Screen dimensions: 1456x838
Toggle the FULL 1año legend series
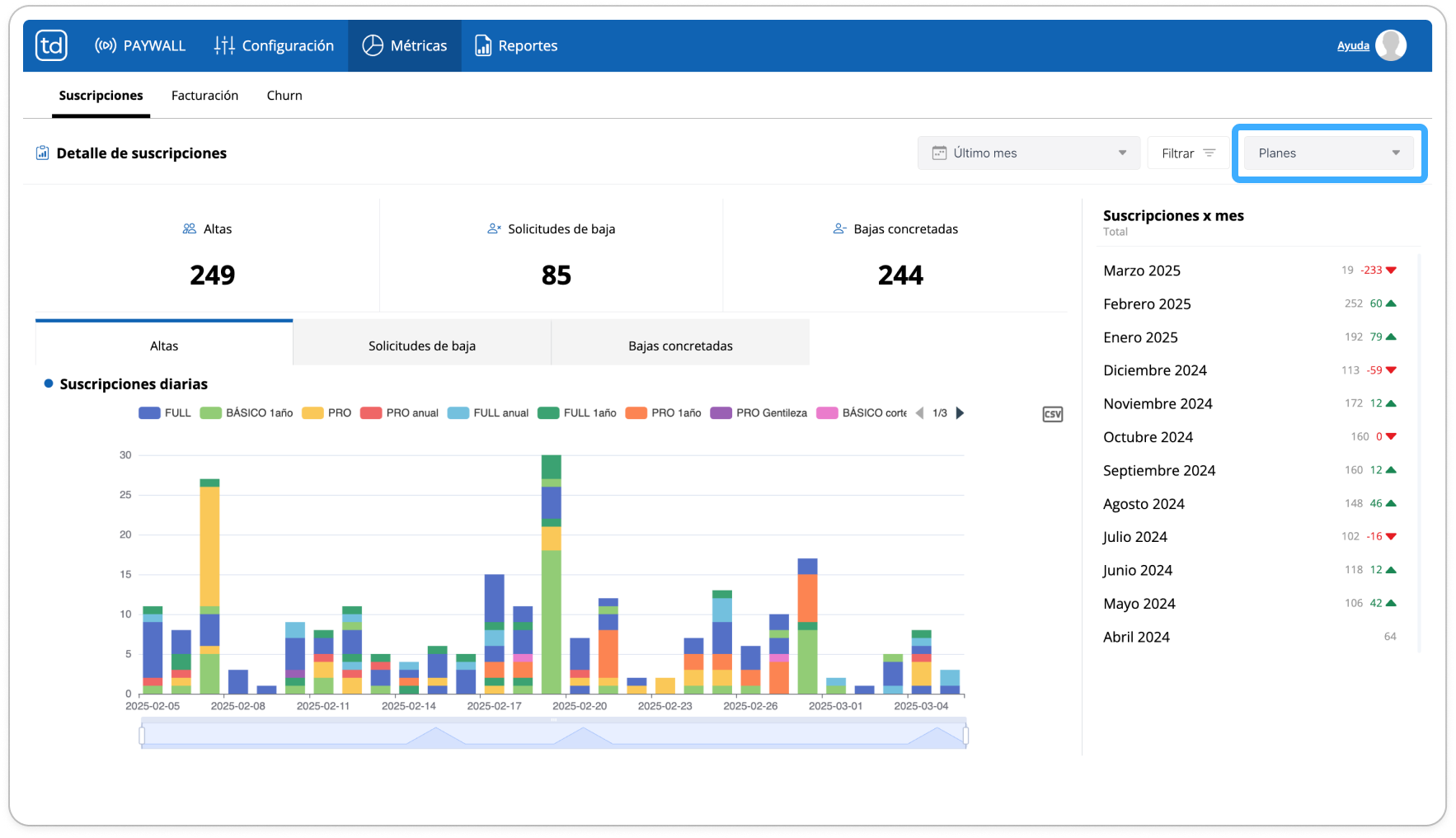pyautogui.click(x=577, y=413)
